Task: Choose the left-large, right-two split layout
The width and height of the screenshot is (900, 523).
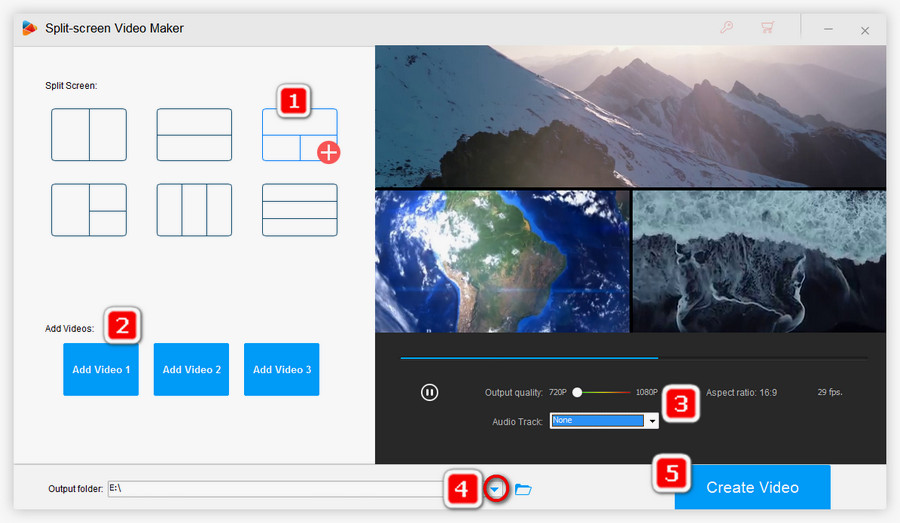Action: pos(89,210)
